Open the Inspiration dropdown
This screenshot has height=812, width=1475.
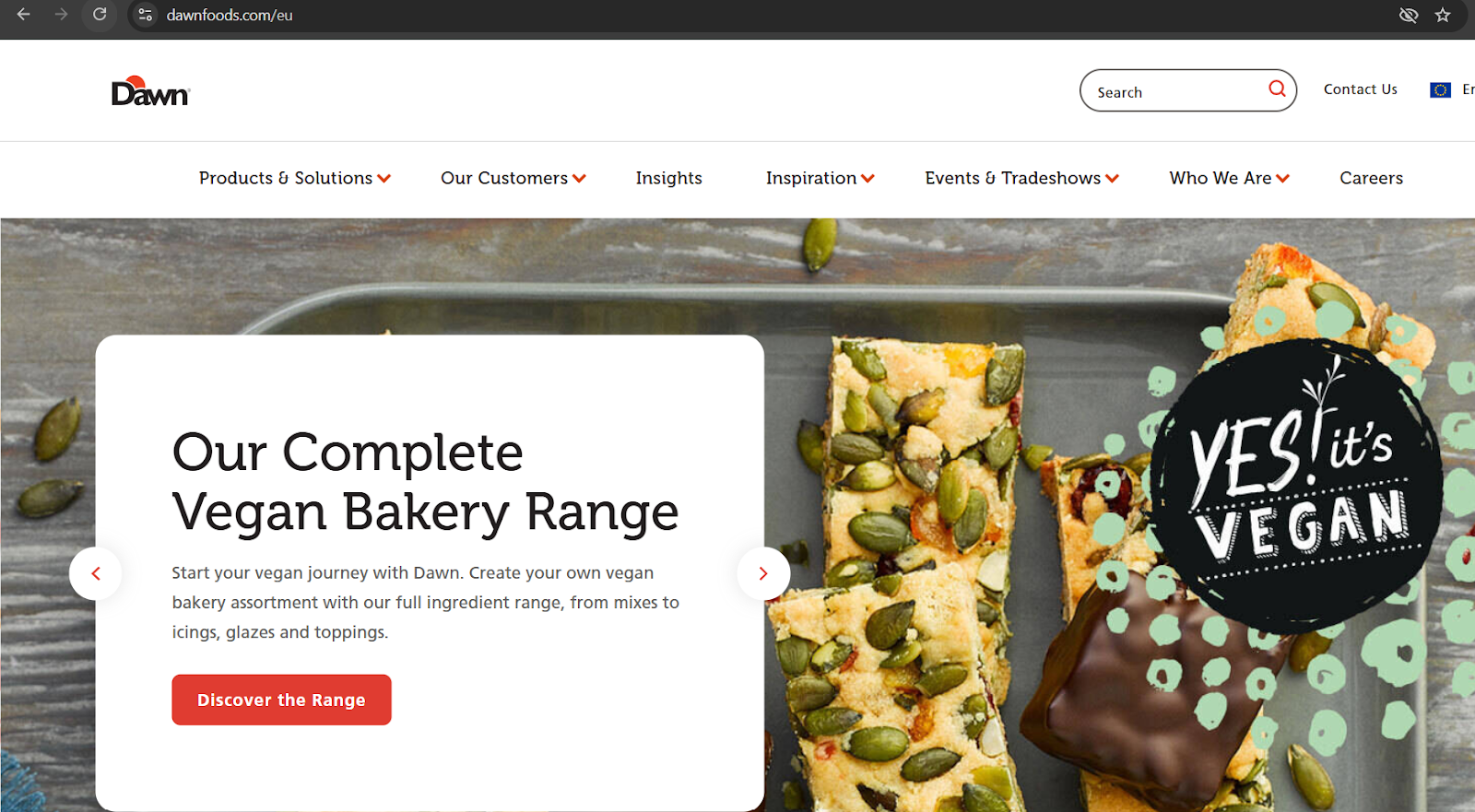tap(820, 178)
